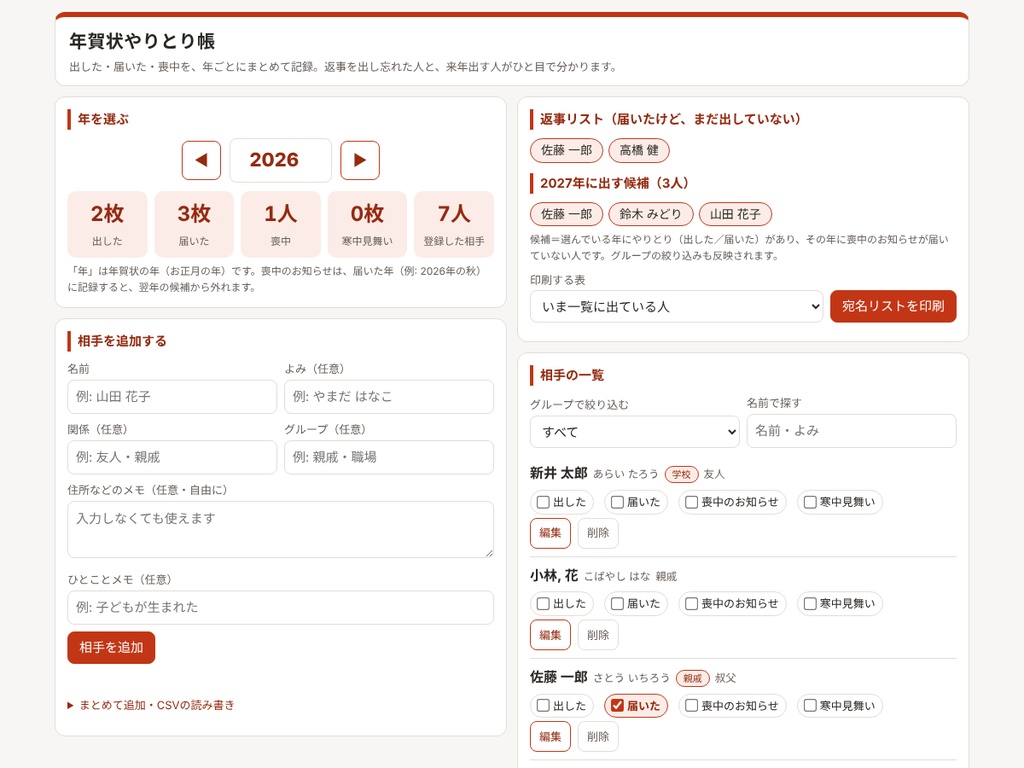The height and width of the screenshot is (768, 1024).
Task: Go to the previous year with left arrow
Action: coord(201,160)
